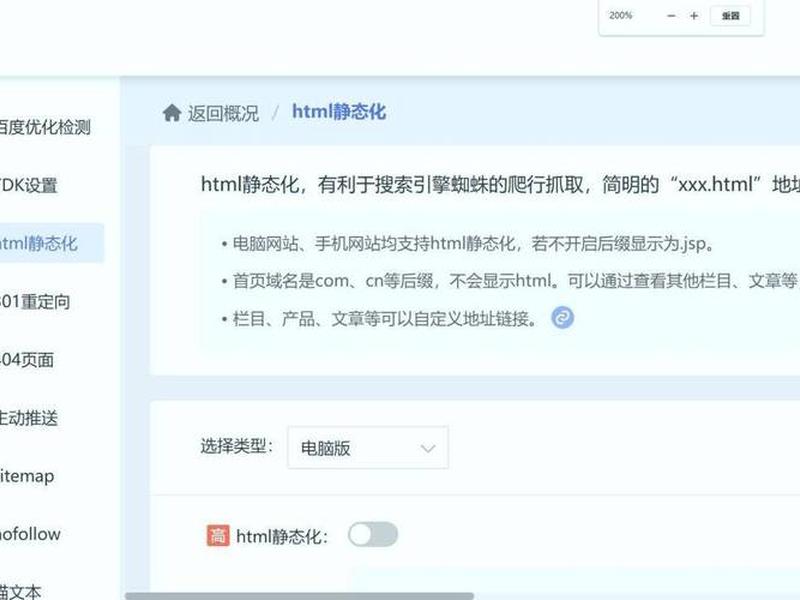800x600 pixels.
Task: Click the text 栏目、产品、文章等可以自定义地址链接
Action: click(x=385, y=319)
